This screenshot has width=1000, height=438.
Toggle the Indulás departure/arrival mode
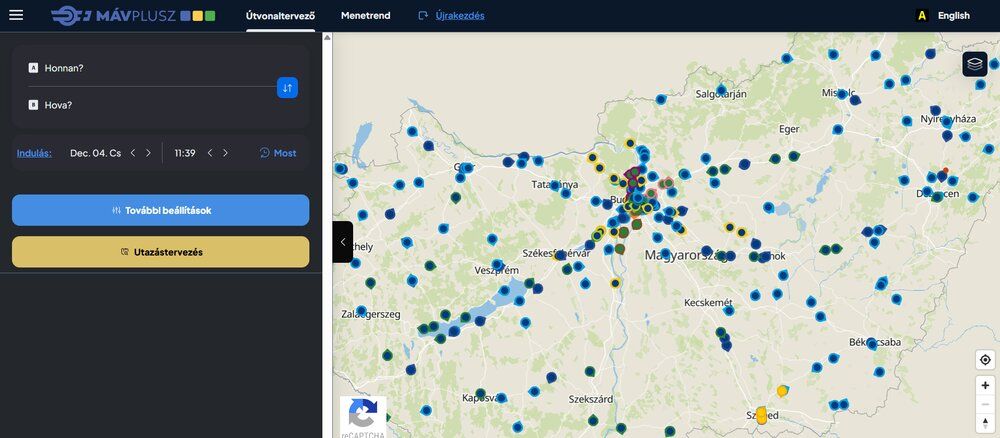click(x=34, y=153)
